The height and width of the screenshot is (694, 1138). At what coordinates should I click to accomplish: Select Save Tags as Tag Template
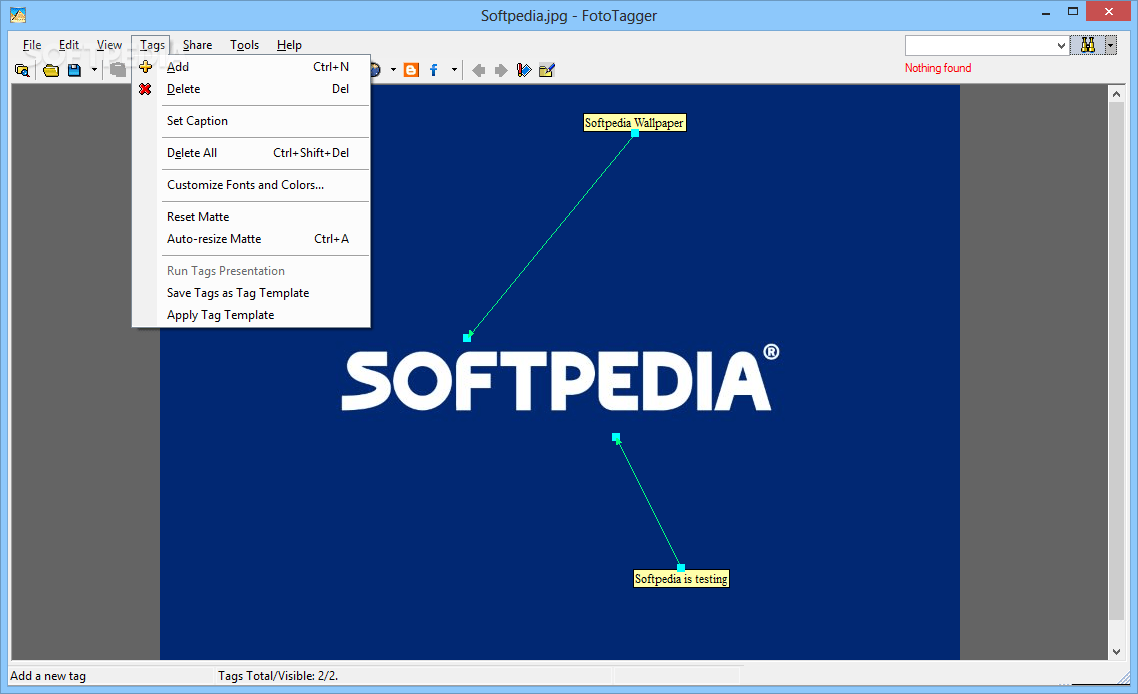point(251,293)
